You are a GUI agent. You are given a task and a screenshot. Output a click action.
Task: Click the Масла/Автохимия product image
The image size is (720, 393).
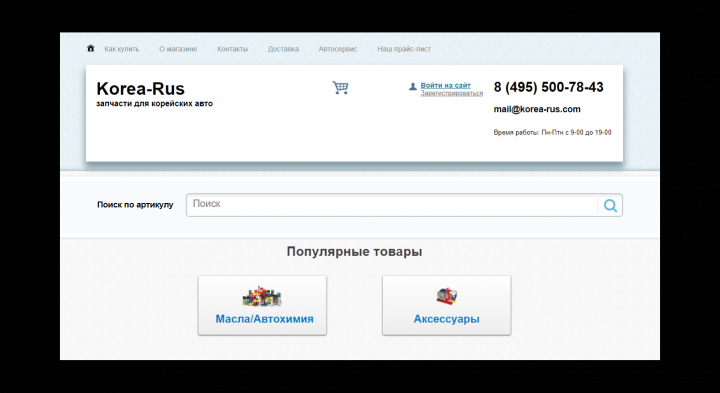click(262, 297)
